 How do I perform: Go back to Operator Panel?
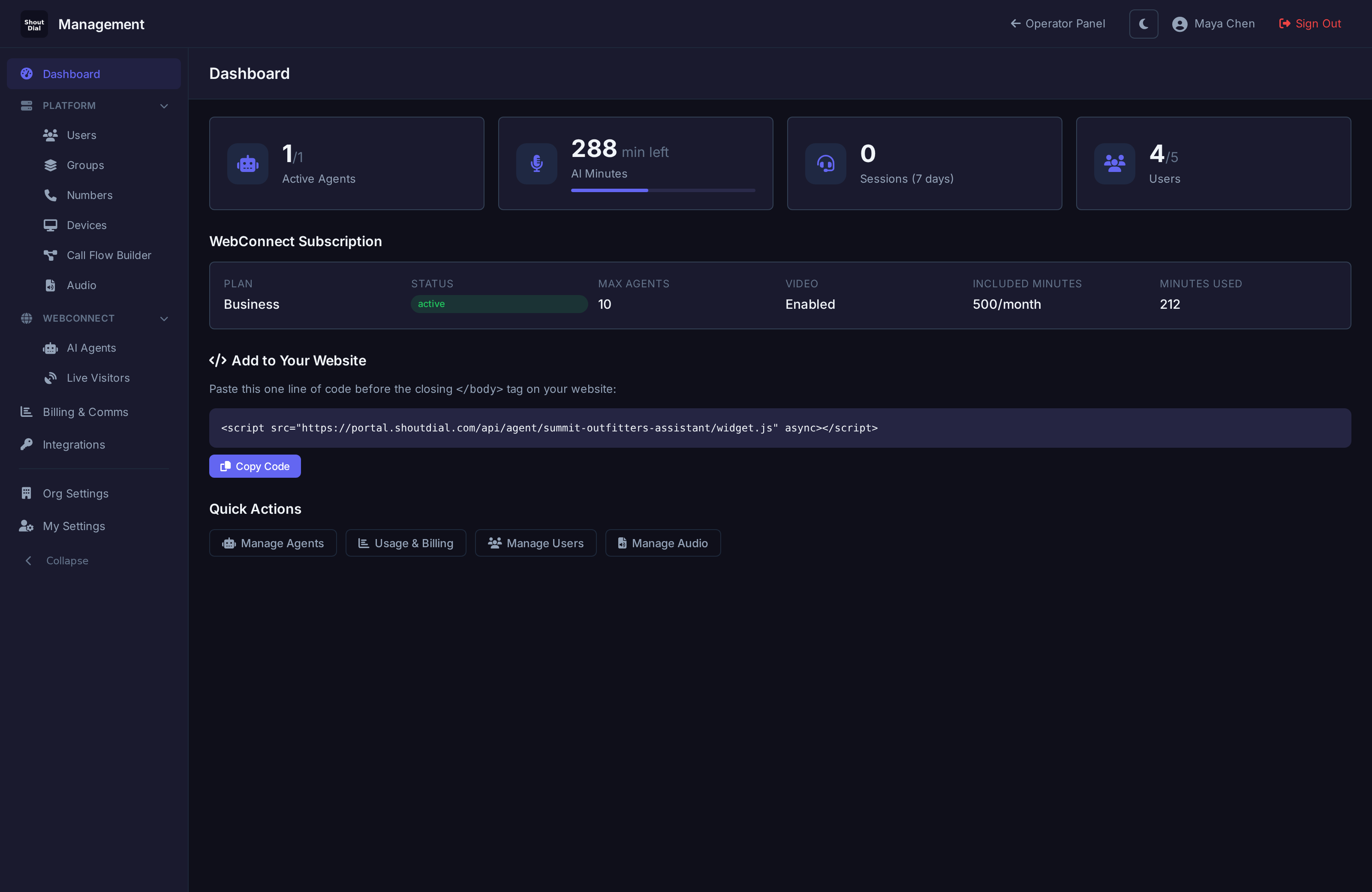(1058, 24)
